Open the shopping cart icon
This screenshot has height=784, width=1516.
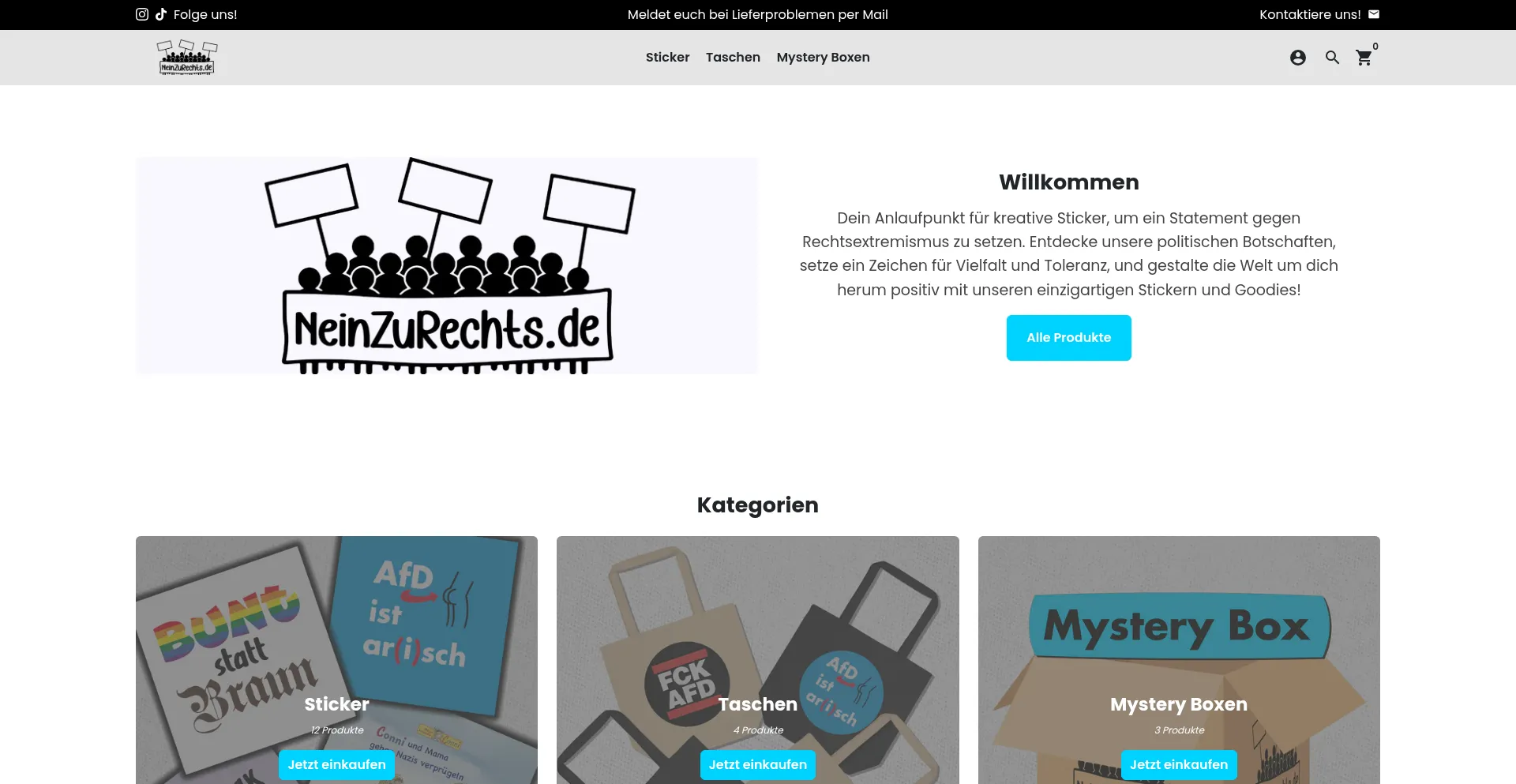1364,58
